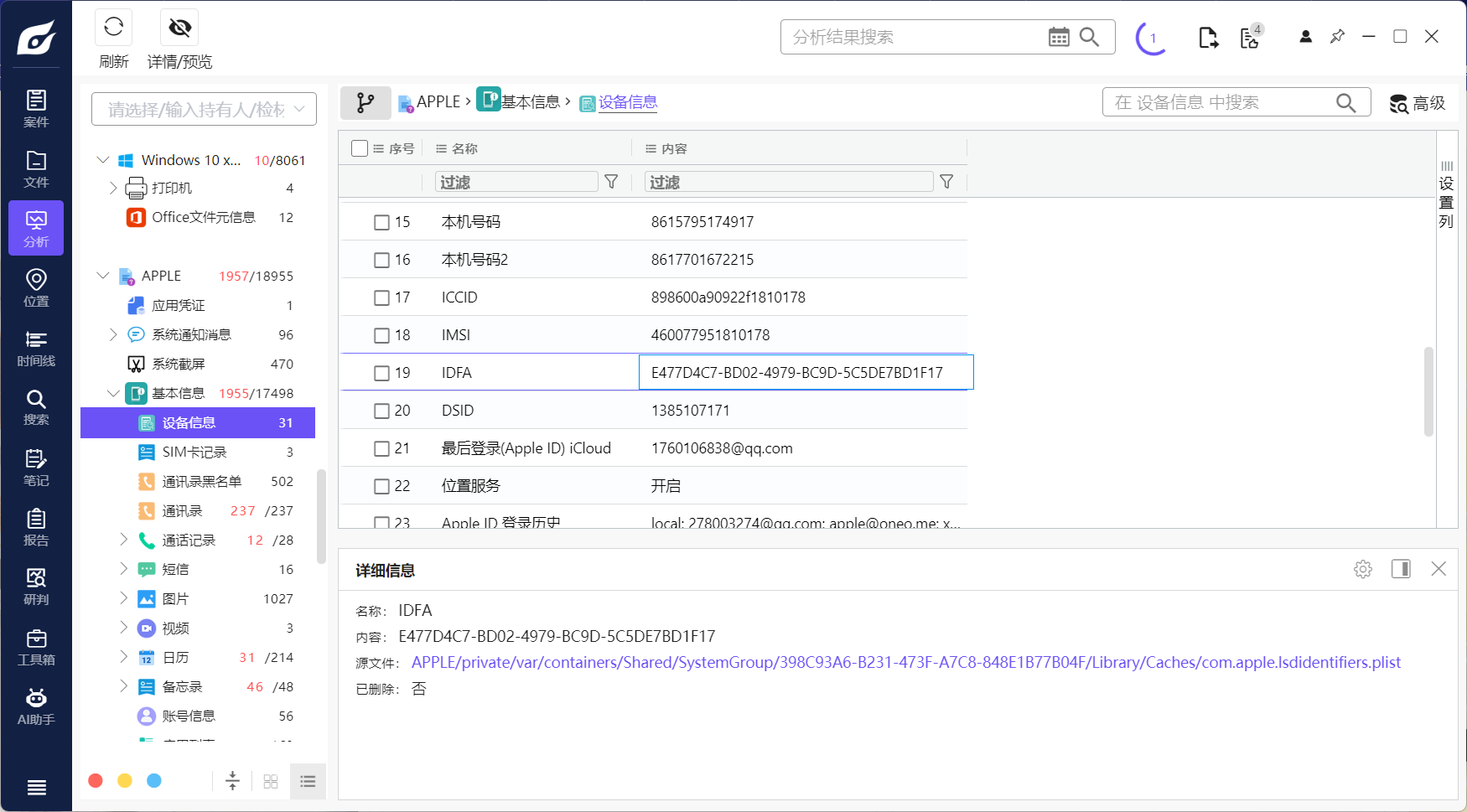Open the 文件 sidebar section

(x=36, y=168)
